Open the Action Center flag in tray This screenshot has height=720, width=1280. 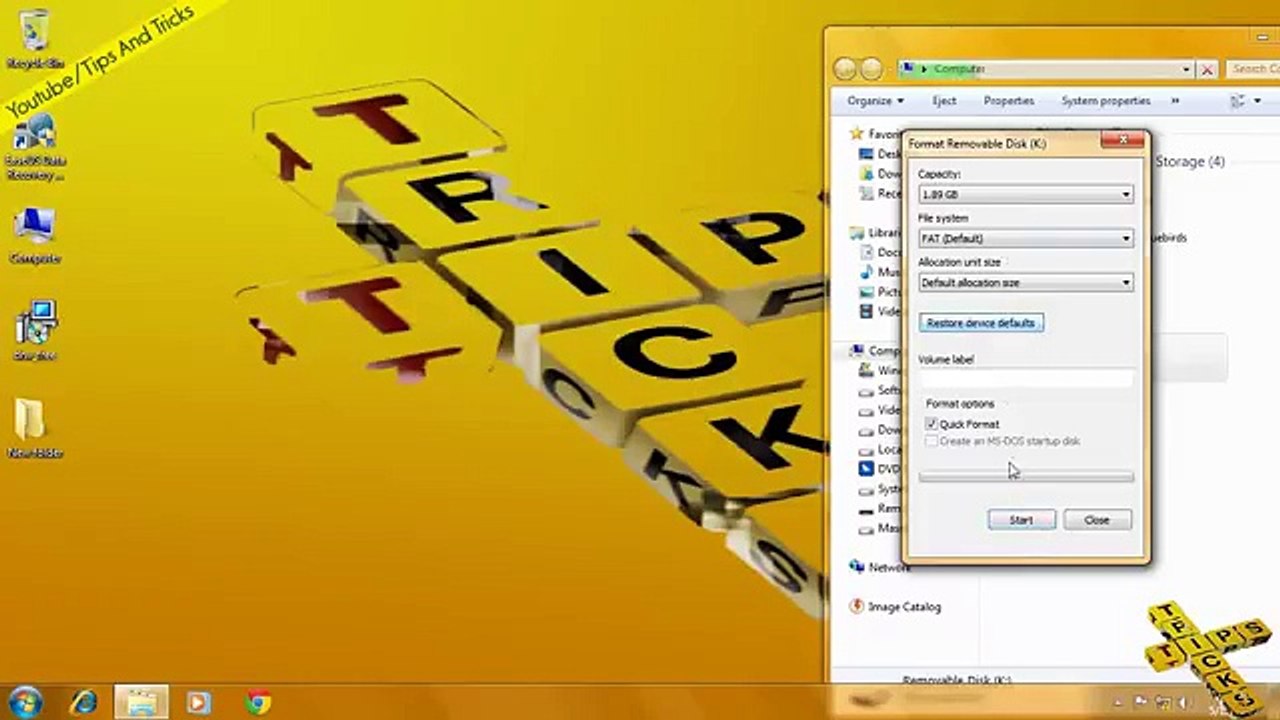1140,702
